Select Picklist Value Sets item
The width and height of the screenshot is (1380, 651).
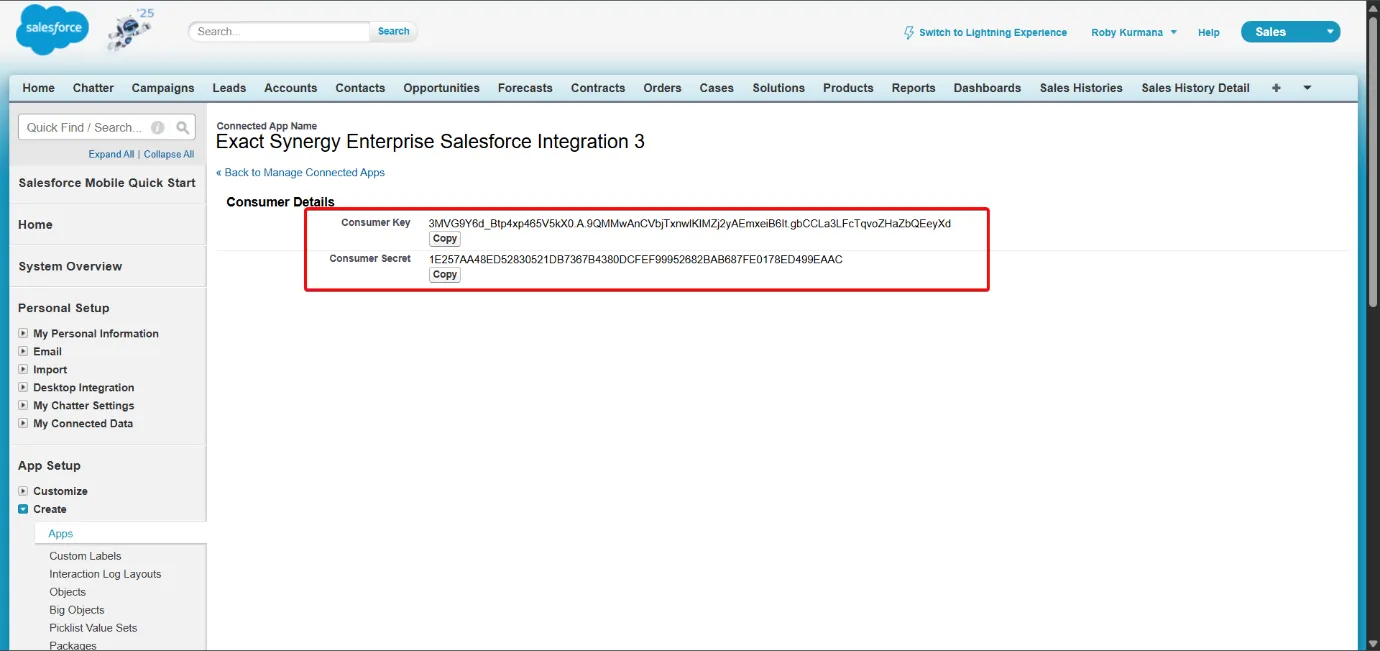point(93,628)
